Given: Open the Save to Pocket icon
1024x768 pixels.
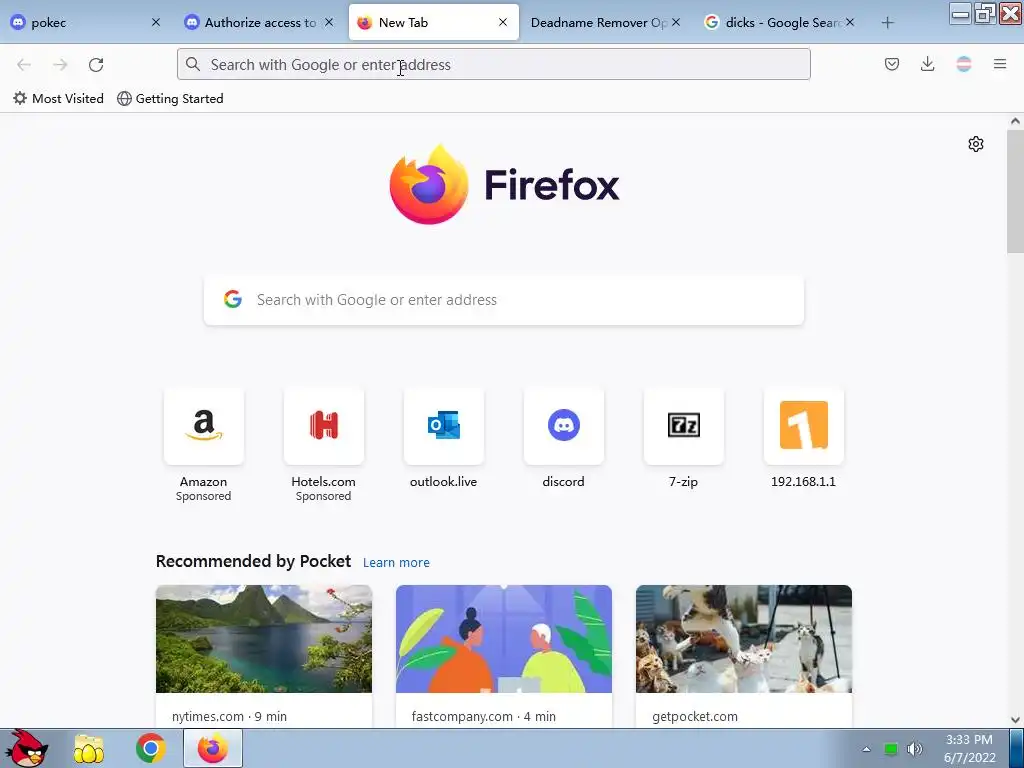Looking at the screenshot, I should (x=891, y=64).
